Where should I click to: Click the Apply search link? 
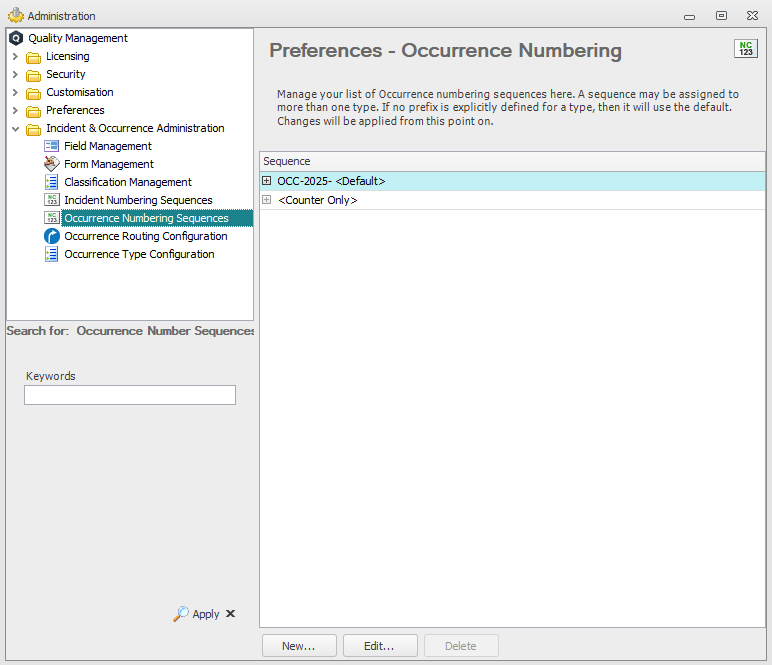click(206, 614)
